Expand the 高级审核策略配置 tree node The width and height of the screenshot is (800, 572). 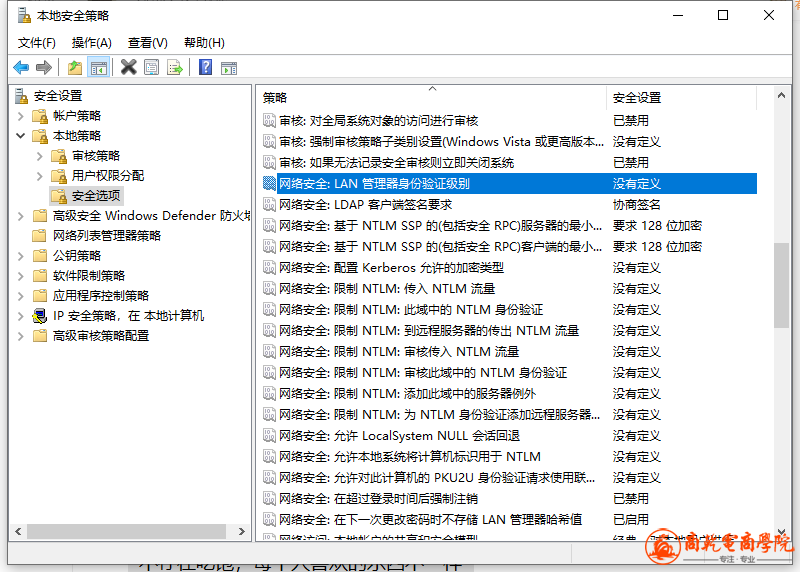(20, 336)
